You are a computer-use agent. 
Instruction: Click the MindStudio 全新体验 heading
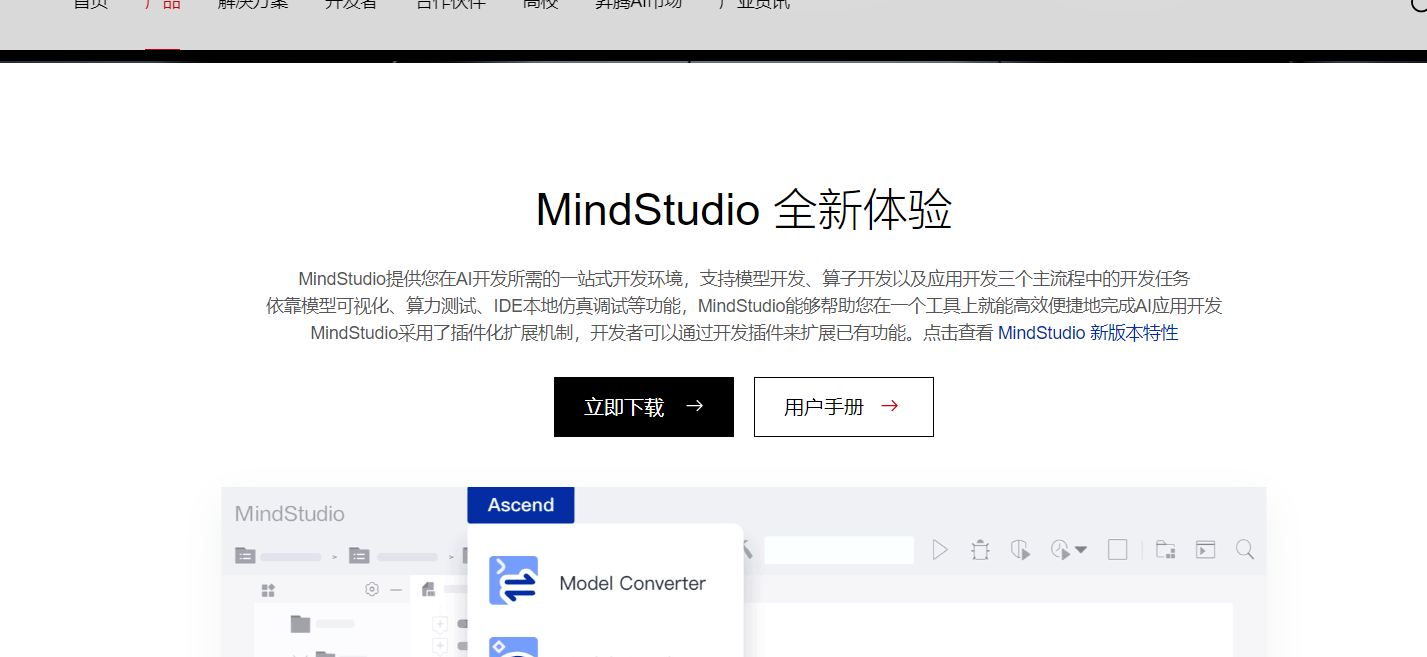[x=744, y=210]
